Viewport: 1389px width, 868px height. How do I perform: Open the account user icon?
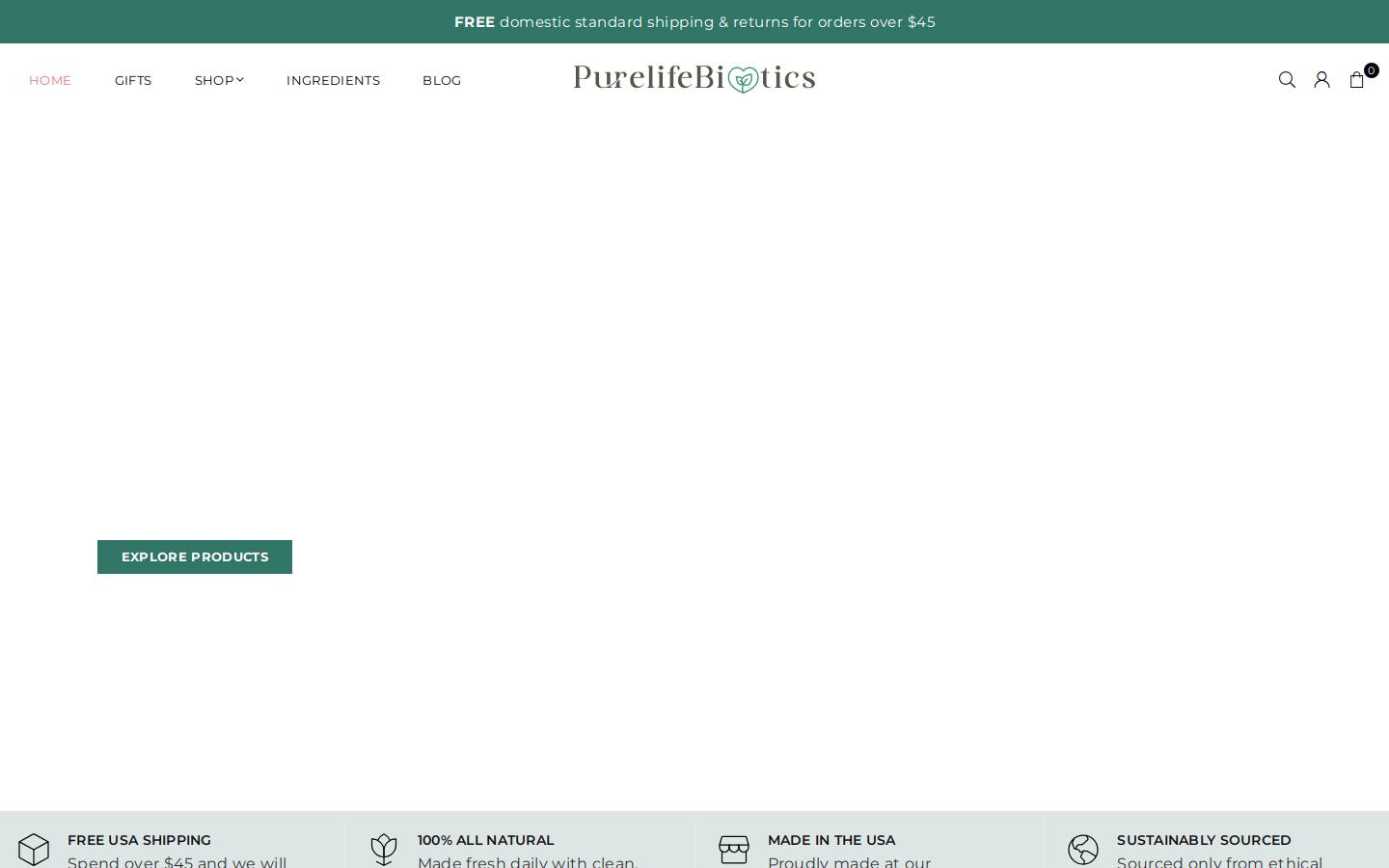point(1321,80)
